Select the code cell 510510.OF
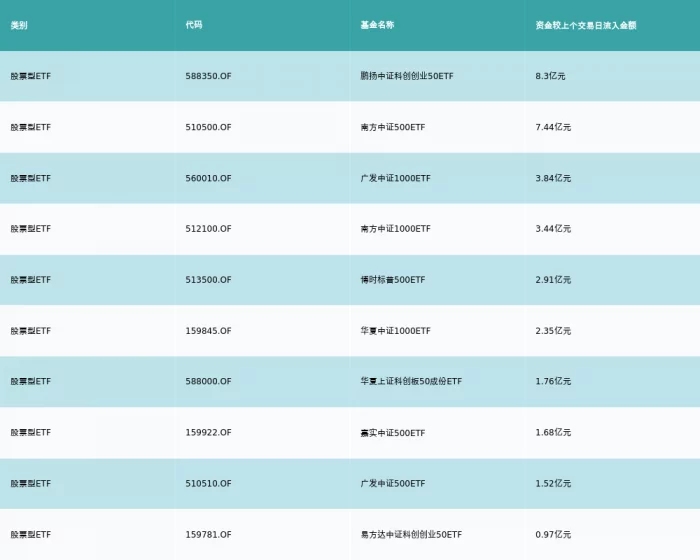 [x=208, y=483]
